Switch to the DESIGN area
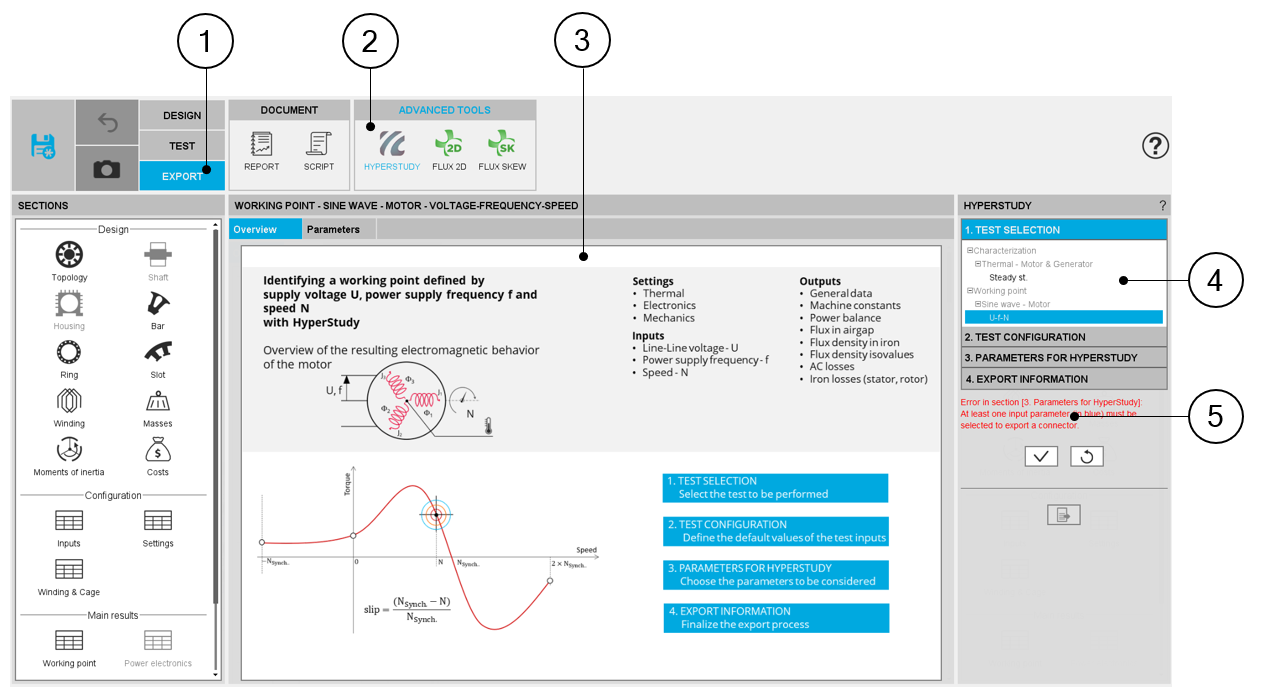Screen dimensions: 1263x698 tap(182, 115)
